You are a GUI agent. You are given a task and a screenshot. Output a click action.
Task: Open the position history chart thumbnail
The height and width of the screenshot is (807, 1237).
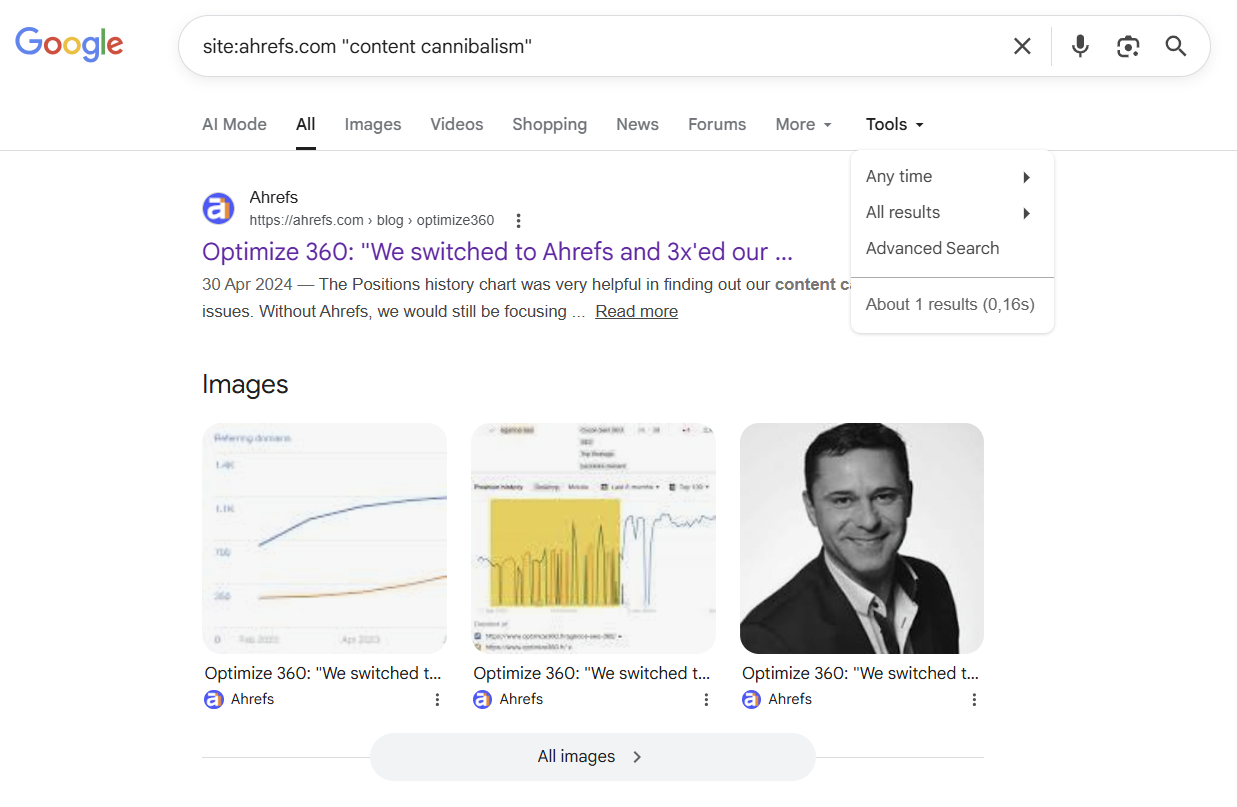click(x=593, y=538)
